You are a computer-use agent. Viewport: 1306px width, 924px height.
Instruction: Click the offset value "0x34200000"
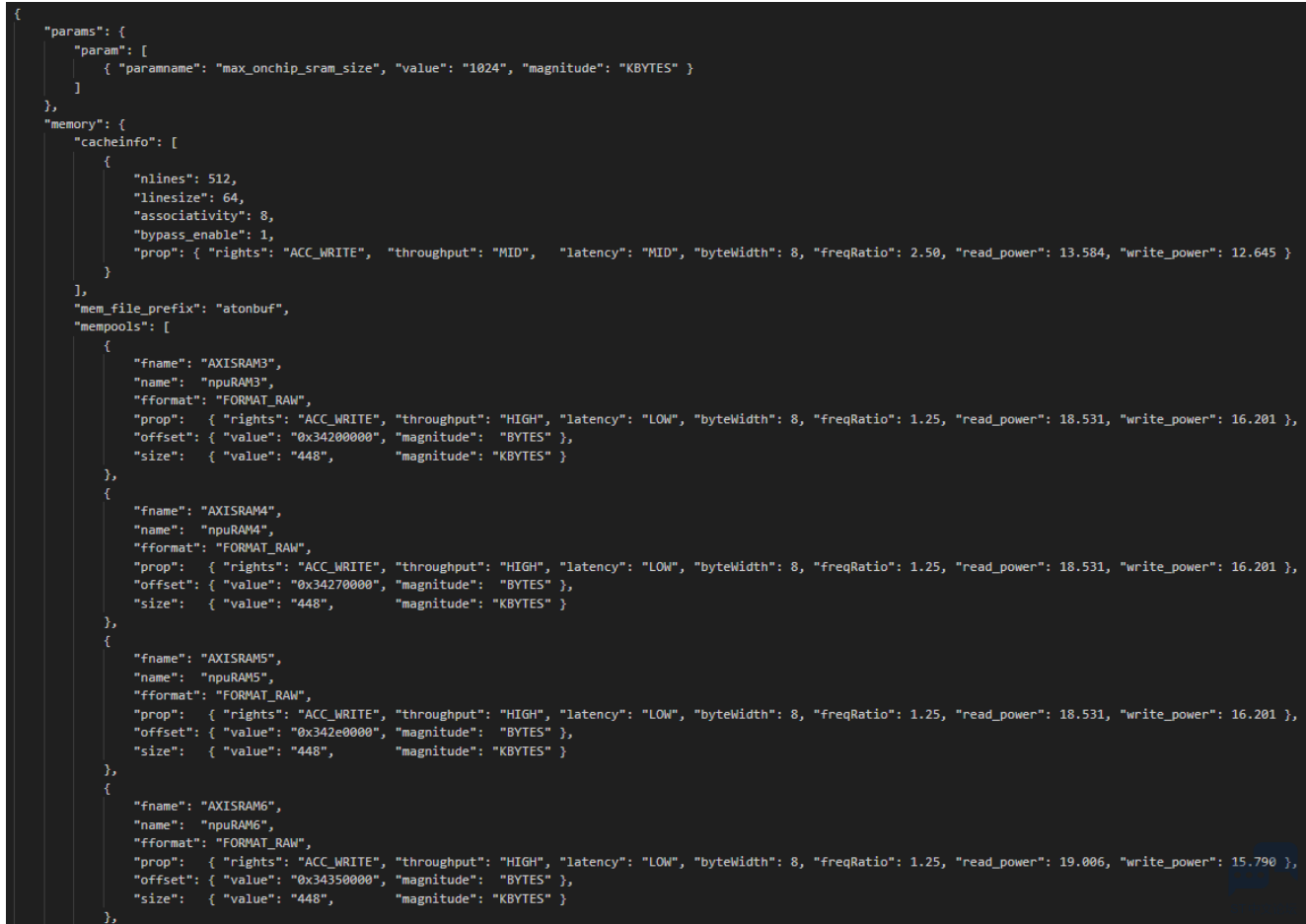coord(334,438)
